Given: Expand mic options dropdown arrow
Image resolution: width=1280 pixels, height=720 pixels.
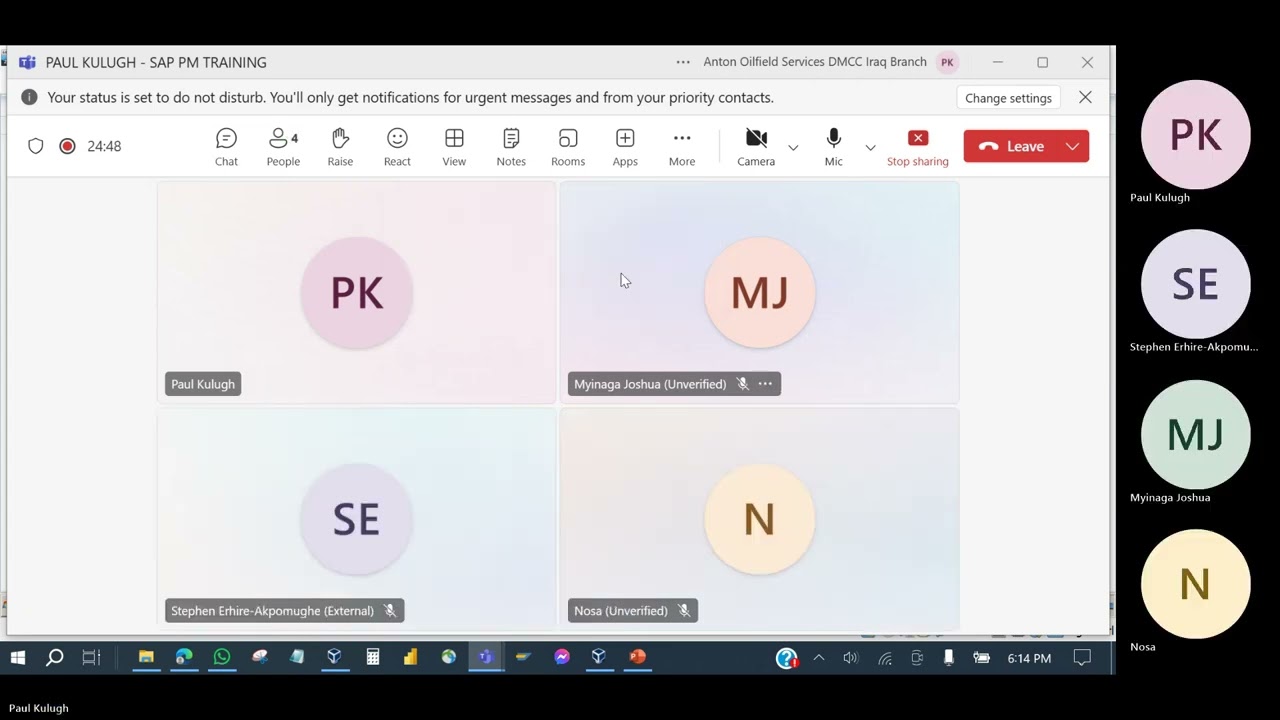Looking at the screenshot, I should click(x=870, y=147).
